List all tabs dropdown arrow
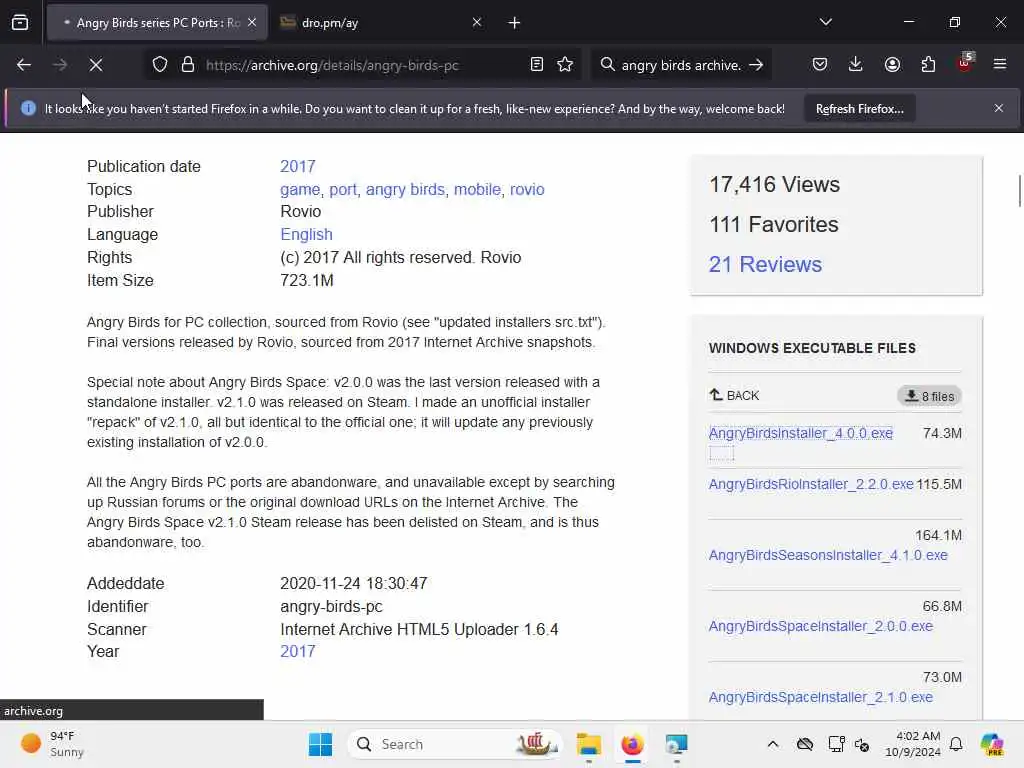The width and height of the screenshot is (1024, 768). pyautogui.click(x=825, y=23)
